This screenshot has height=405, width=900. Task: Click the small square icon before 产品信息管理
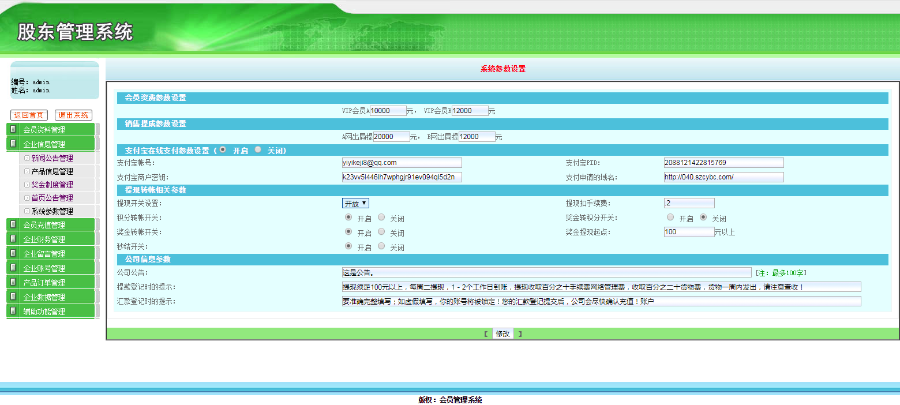[27, 172]
